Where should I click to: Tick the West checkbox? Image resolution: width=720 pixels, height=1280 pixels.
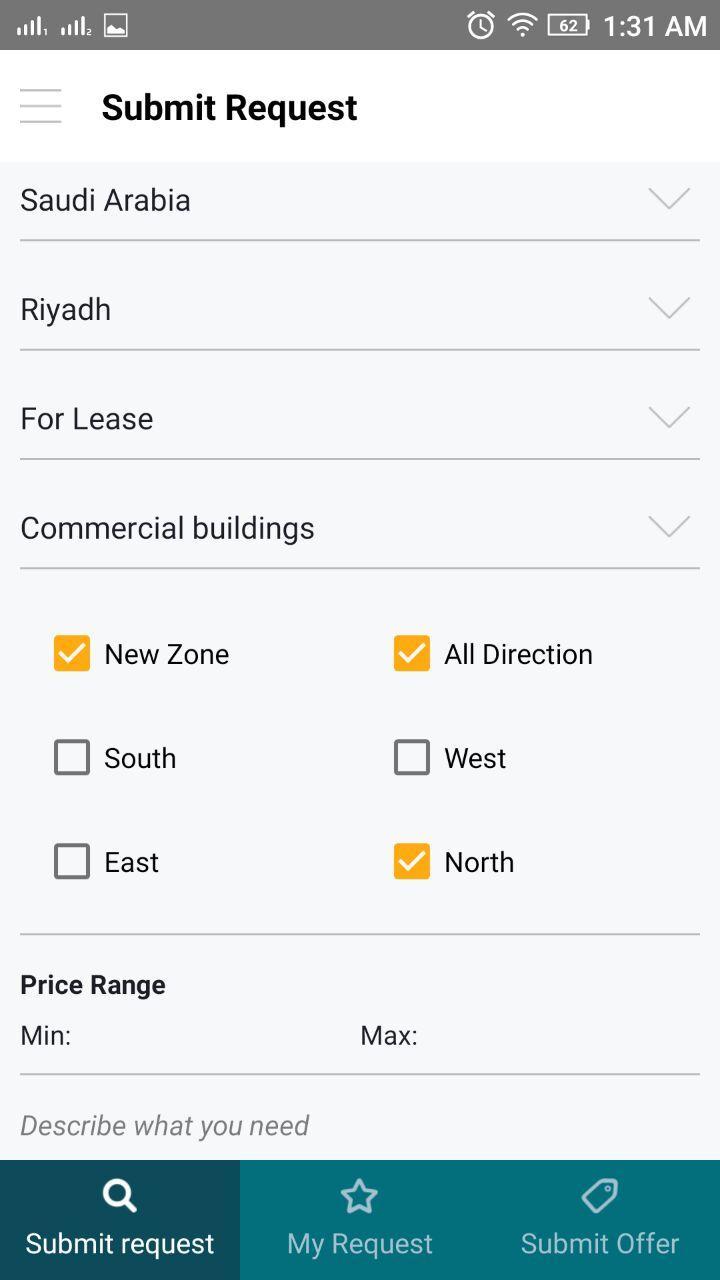coord(412,758)
